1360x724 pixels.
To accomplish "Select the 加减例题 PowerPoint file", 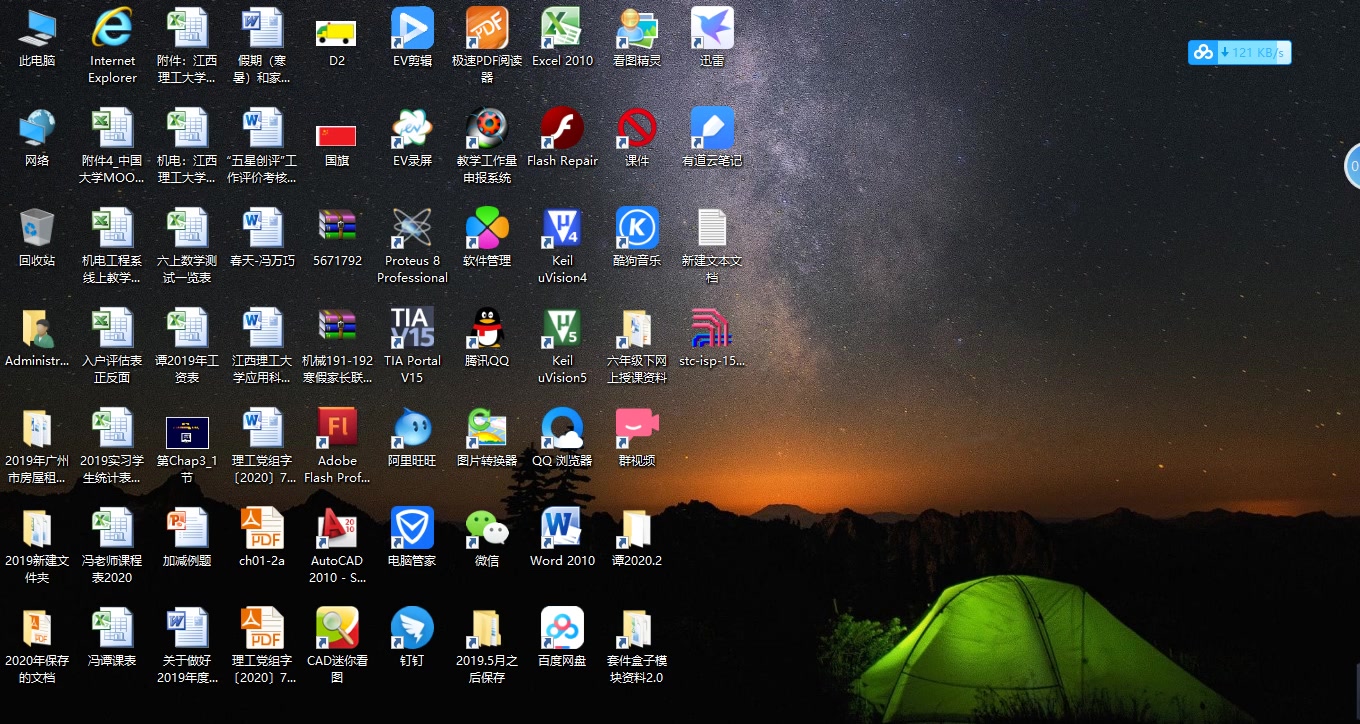I will coord(187,528).
